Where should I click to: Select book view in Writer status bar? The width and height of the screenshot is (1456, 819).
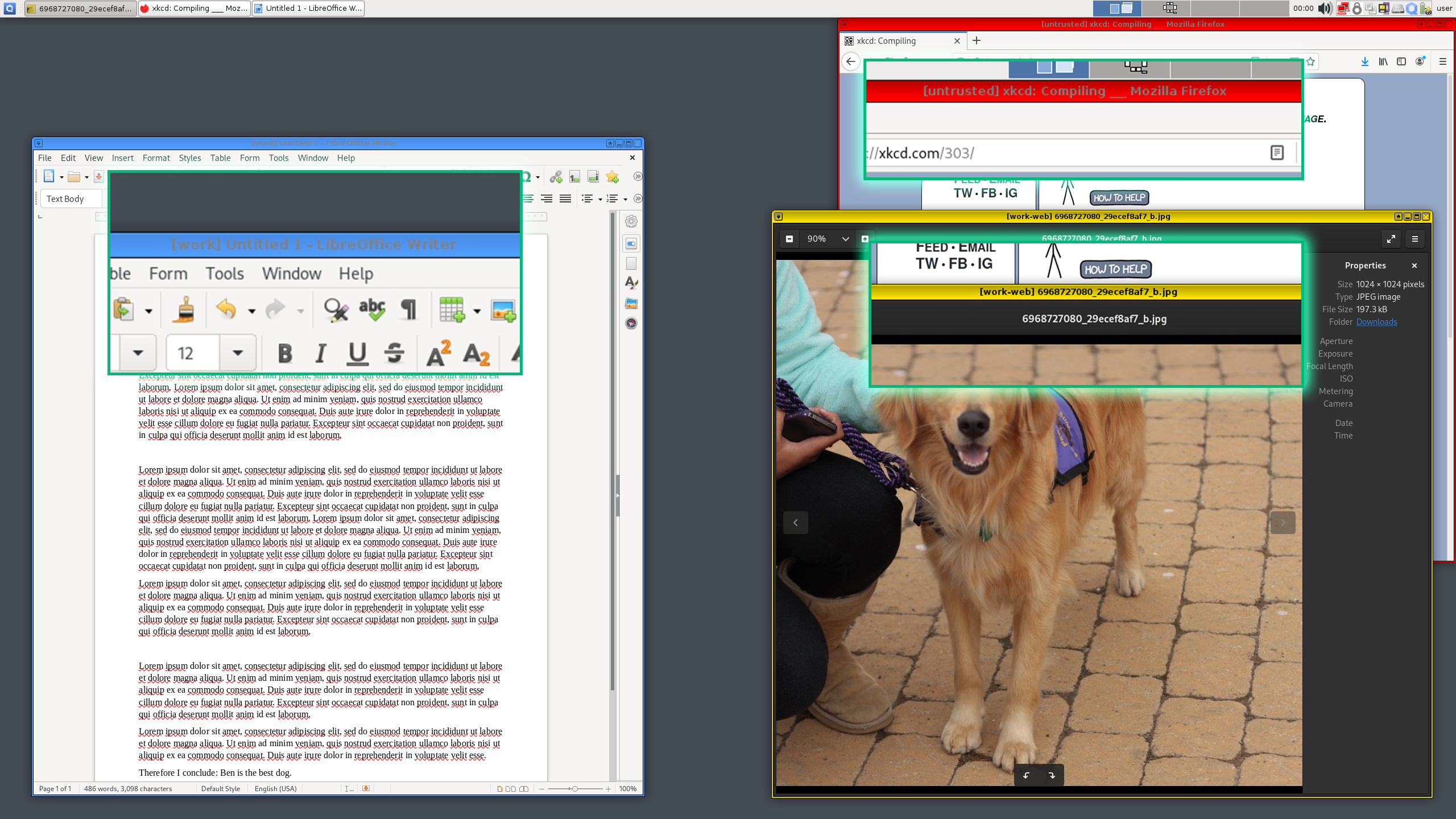pyautogui.click(x=524, y=789)
